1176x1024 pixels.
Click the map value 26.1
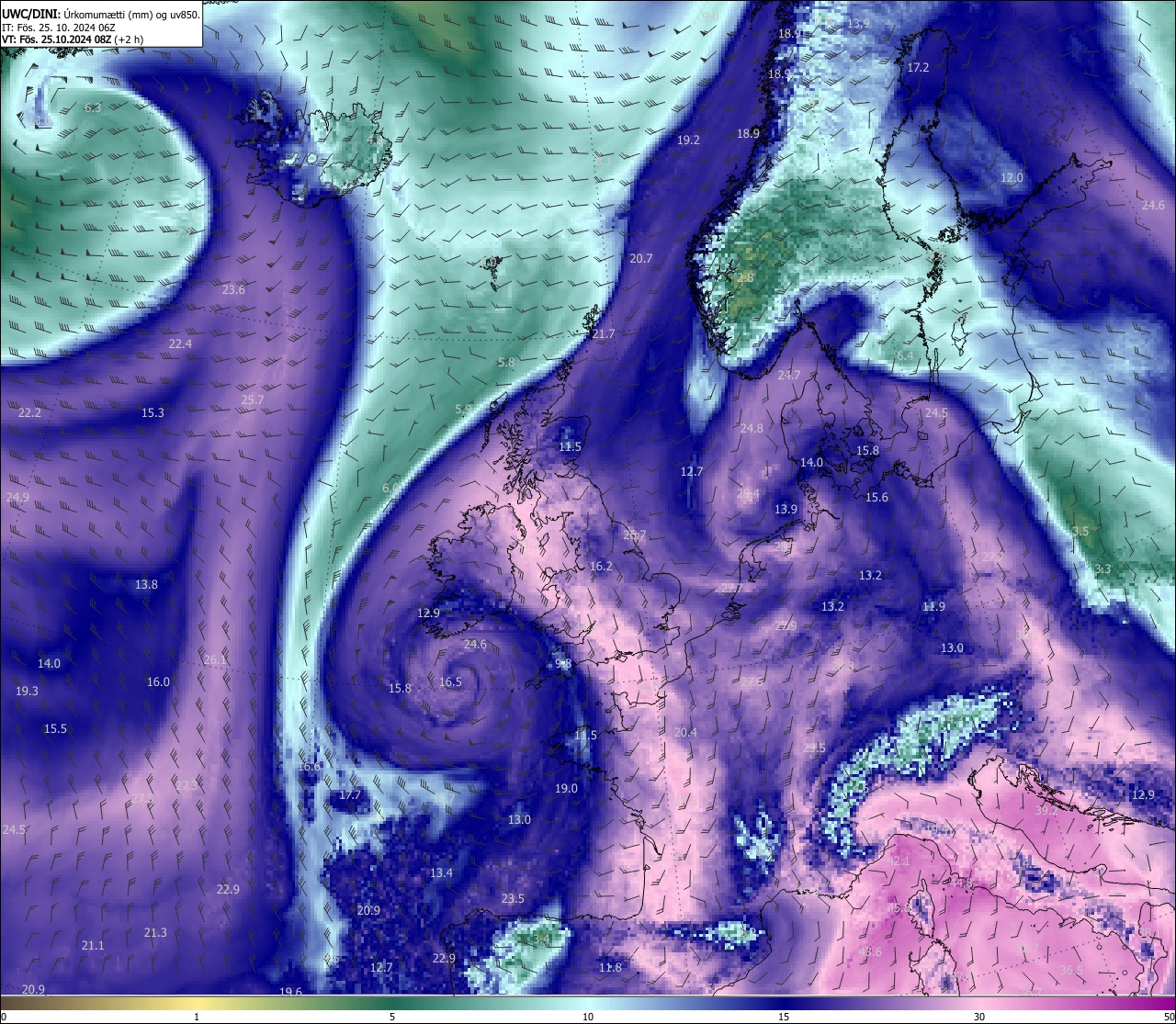(x=214, y=659)
